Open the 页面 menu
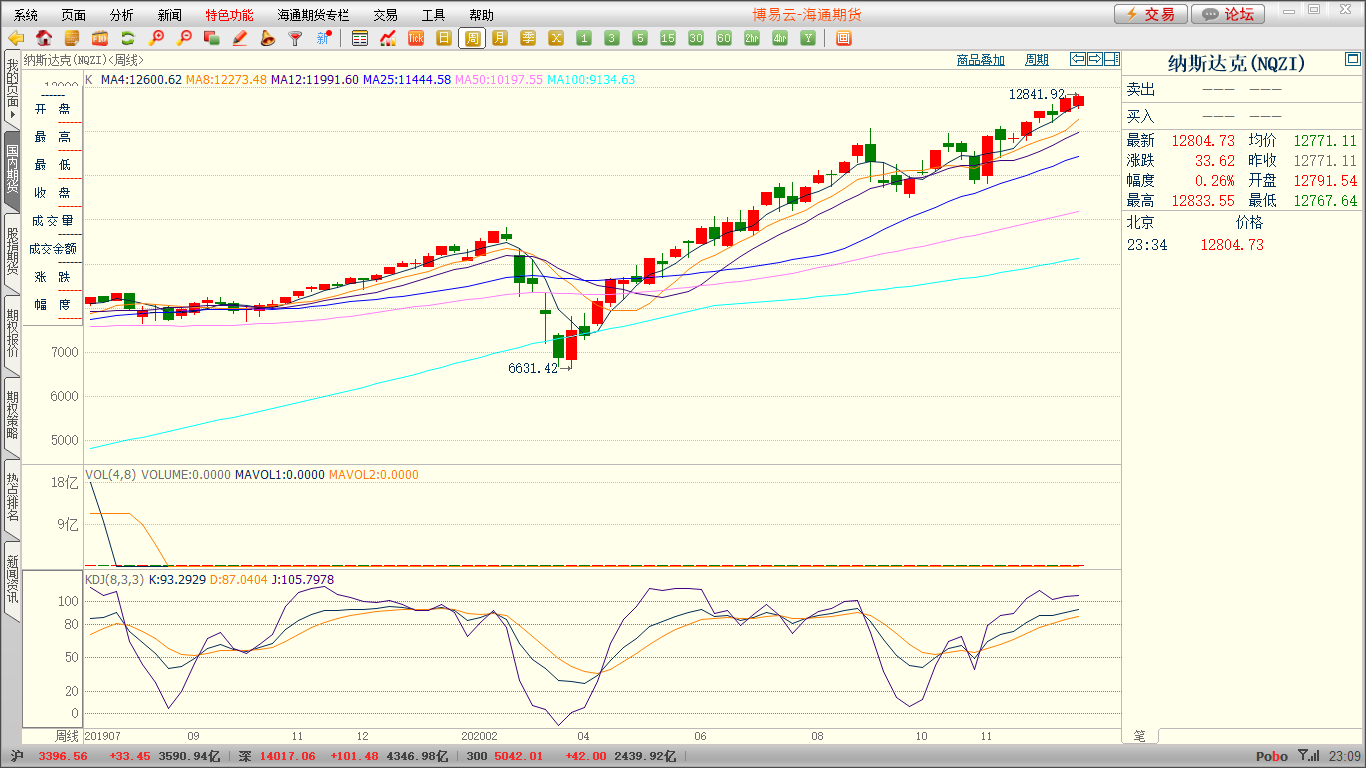 tap(74, 15)
